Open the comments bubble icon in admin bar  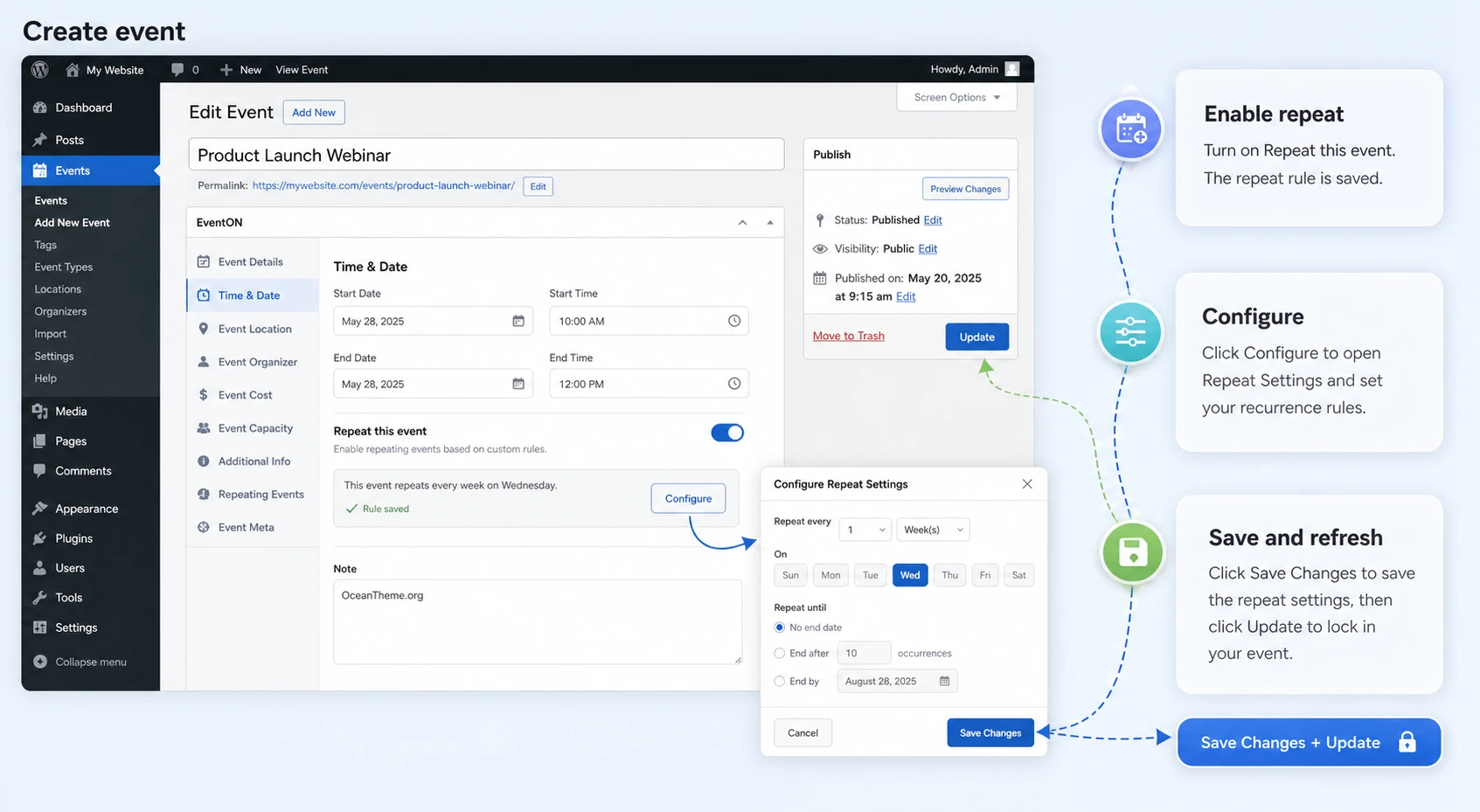coord(177,69)
